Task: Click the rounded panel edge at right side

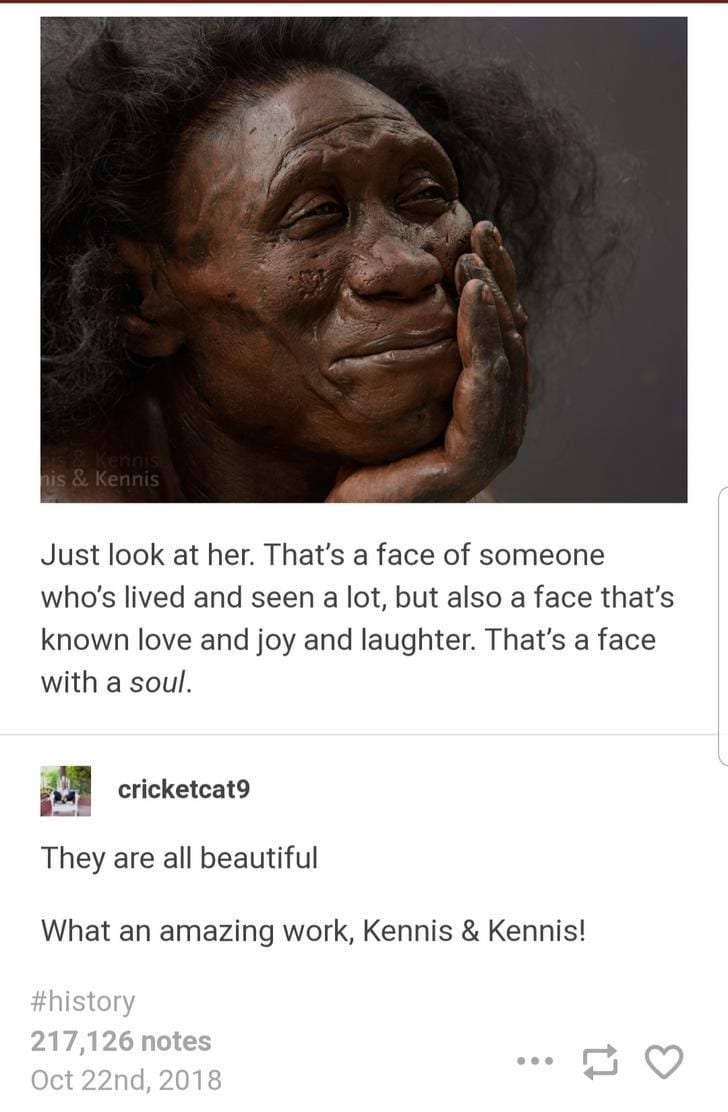Action: pyautogui.click(x=723, y=626)
